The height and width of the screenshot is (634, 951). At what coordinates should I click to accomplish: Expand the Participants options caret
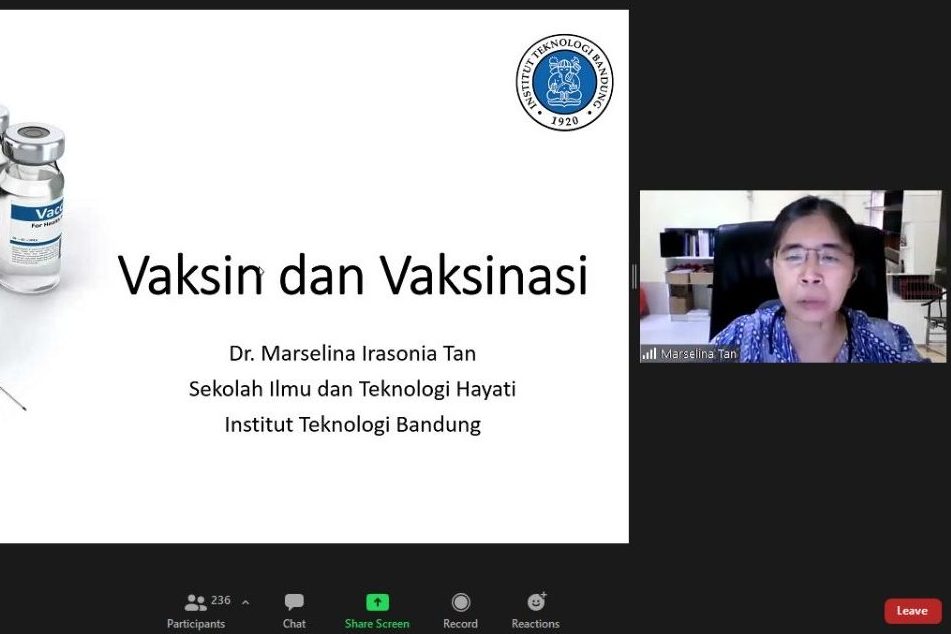tap(246, 602)
